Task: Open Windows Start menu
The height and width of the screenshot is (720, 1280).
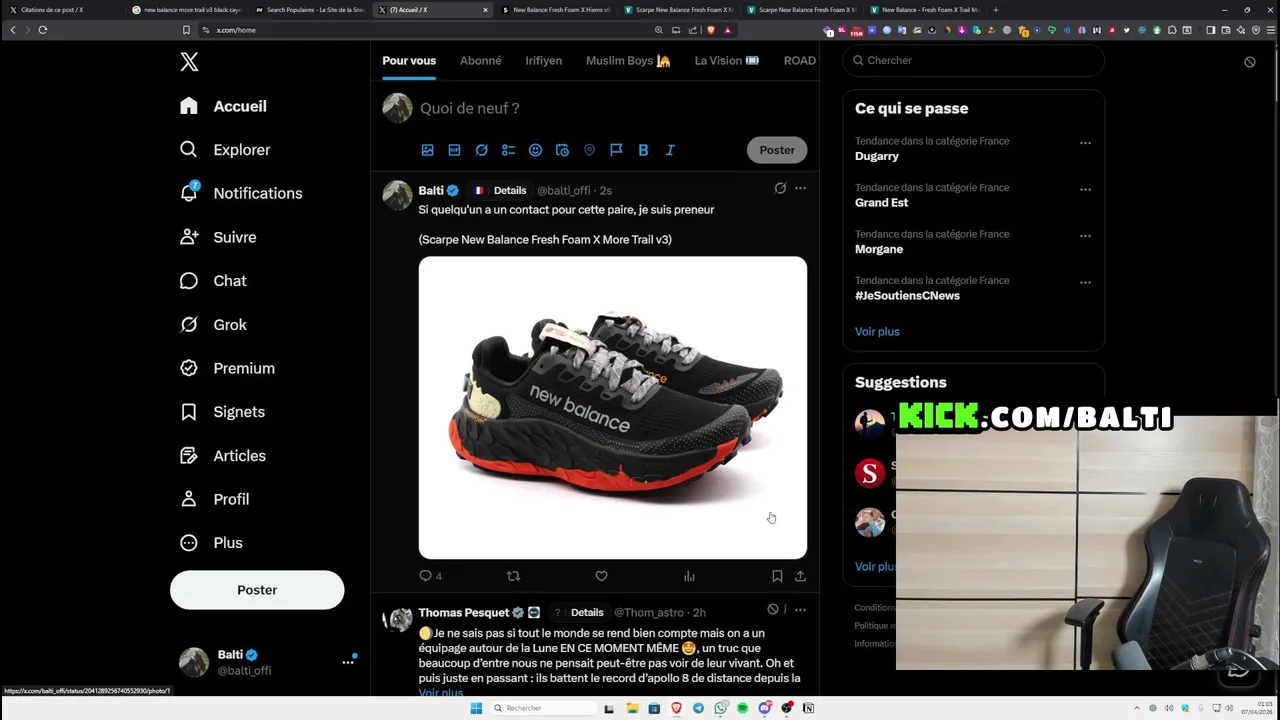Action: [x=476, y=708]
